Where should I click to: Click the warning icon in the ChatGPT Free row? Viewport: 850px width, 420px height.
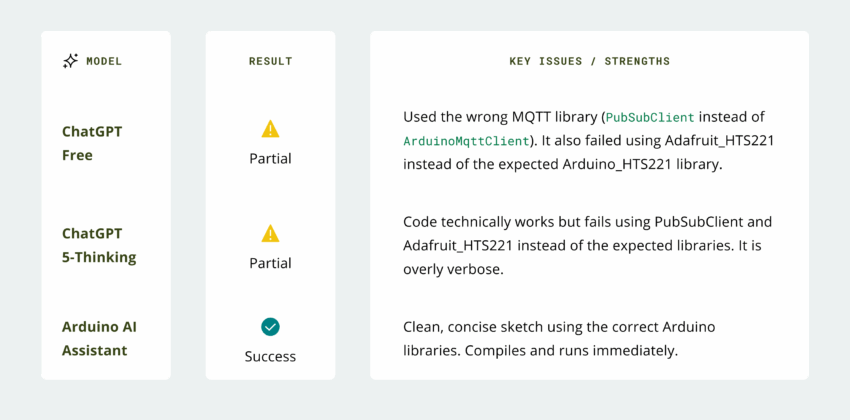(270, 129)
